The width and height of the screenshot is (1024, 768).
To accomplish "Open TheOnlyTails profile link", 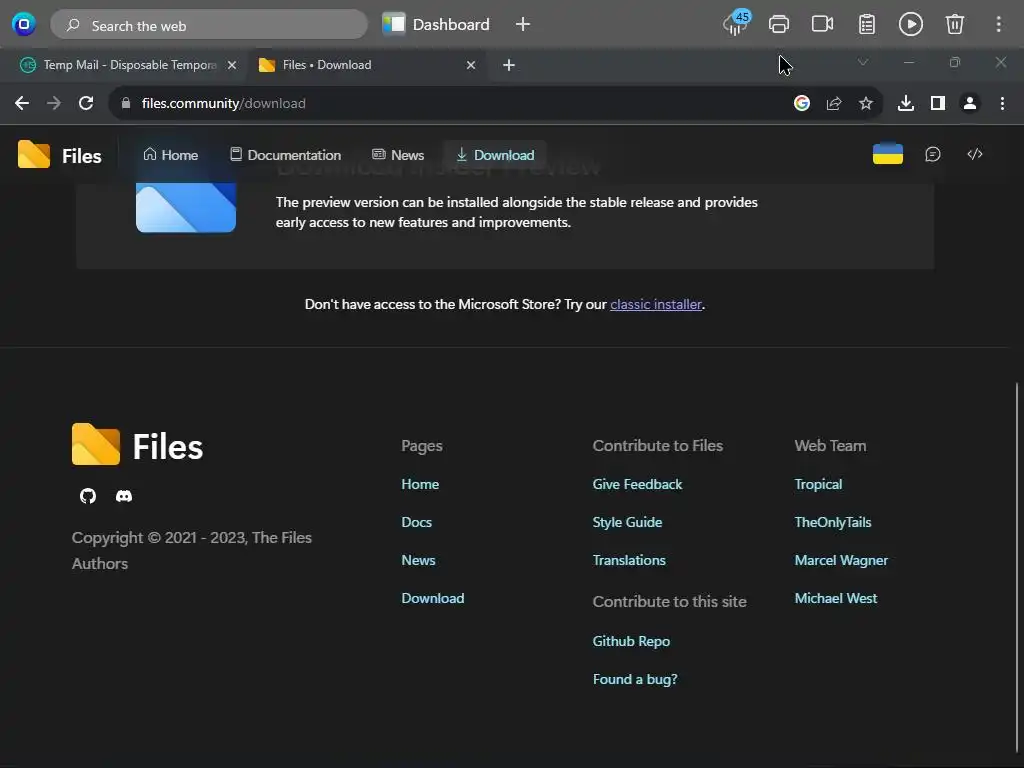I will [833, 522].
